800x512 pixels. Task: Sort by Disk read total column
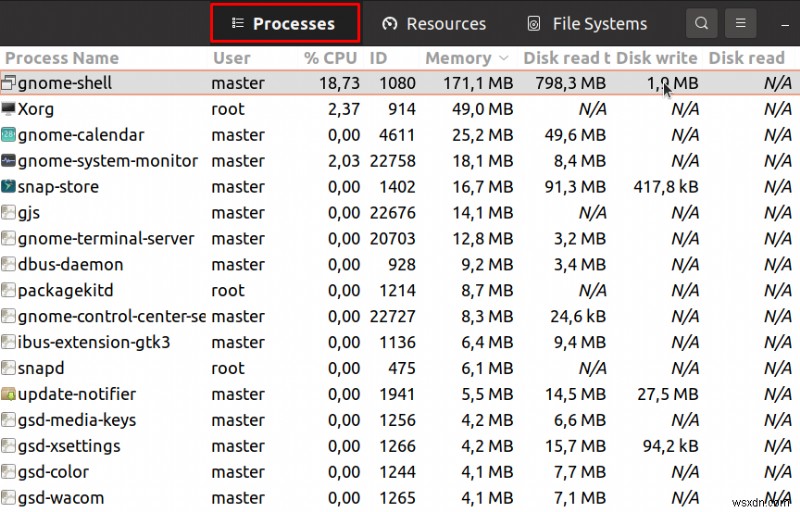pos(566,58)
